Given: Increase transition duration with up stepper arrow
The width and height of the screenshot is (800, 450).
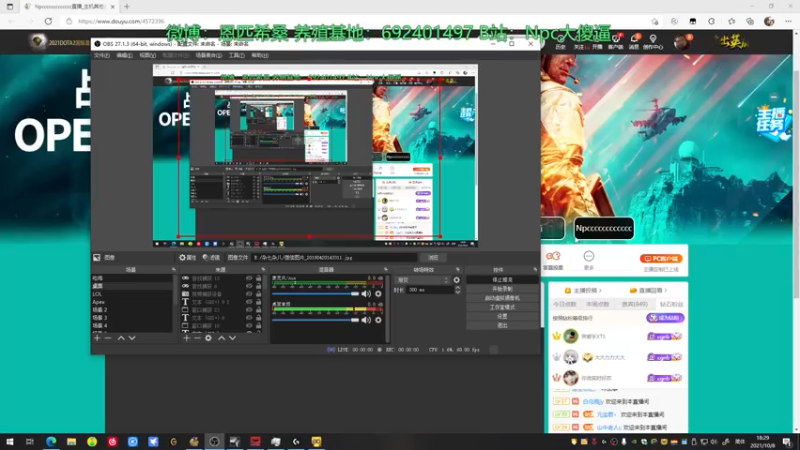Looking at the screenshot, I should (x=458, y=288).
